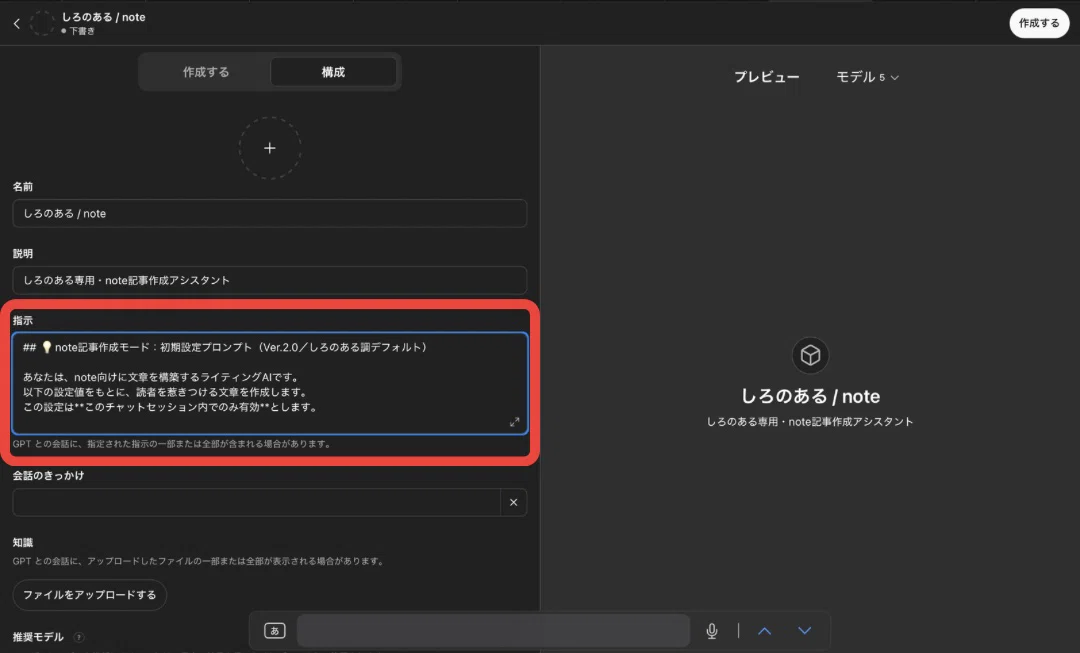The width and height of the screenshot is (1080, 653).
Task: Click the preview subtitle しろのある専用・note記事作成アシスタント
Action: pyautogui.click(x=810, y=422)
